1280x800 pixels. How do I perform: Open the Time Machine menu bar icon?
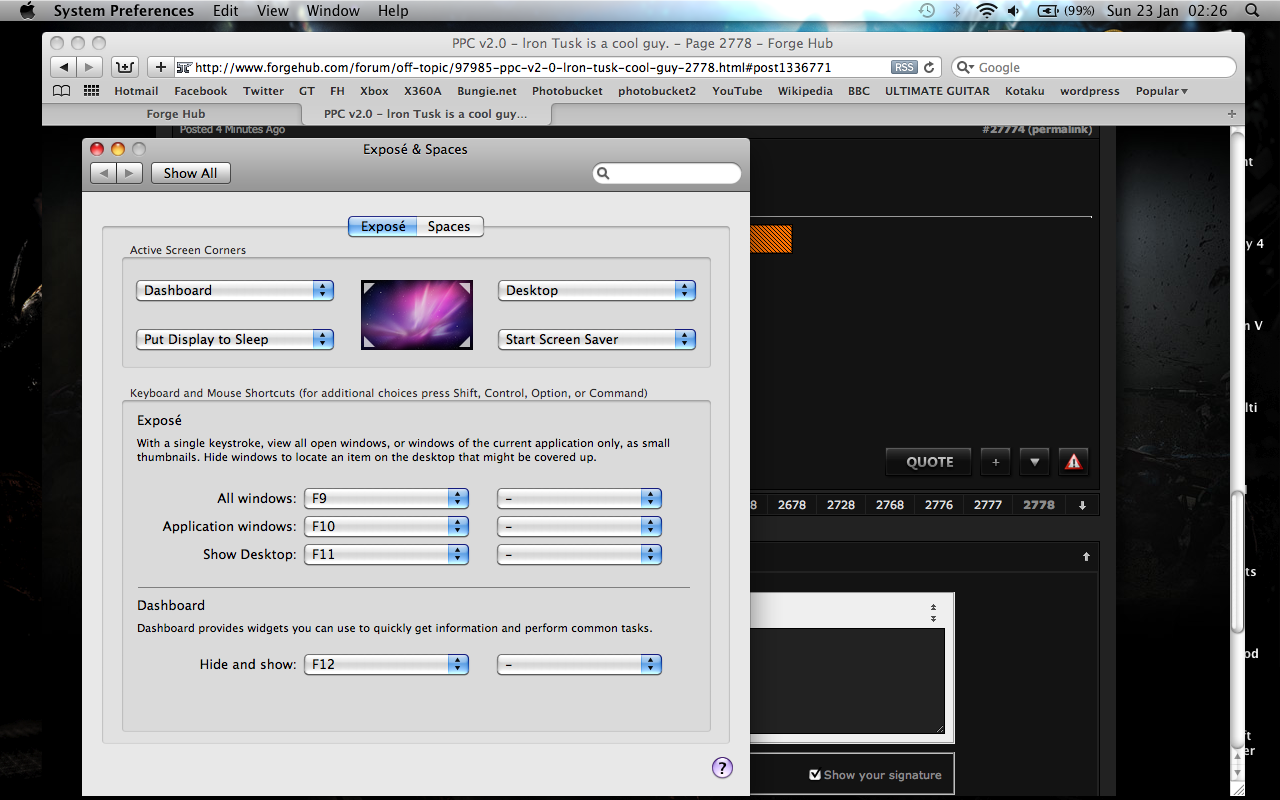(x=927, y=11)
